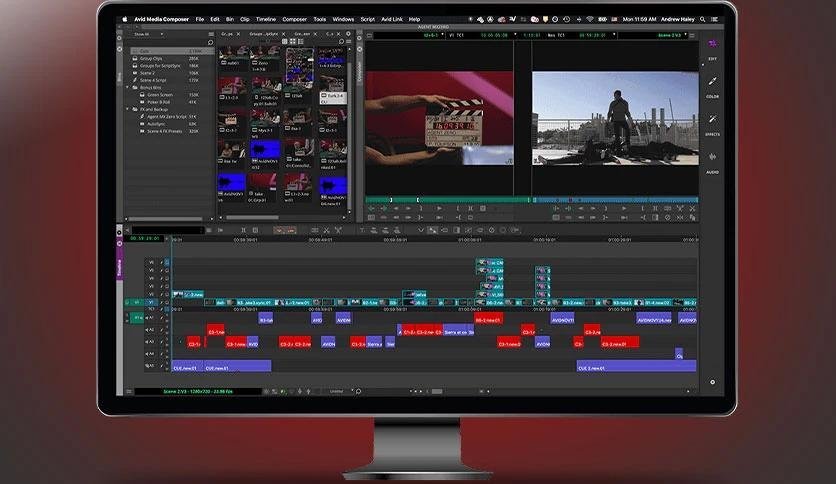Adjust the timeline zoom slider at bottom
The height and width of the screenshot is (484, 836).
[x=437, y=391]
